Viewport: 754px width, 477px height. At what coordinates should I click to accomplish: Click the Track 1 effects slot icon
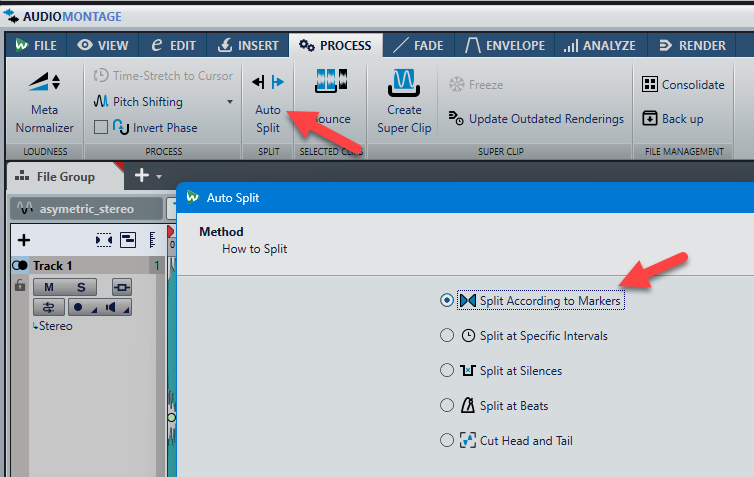122,287
